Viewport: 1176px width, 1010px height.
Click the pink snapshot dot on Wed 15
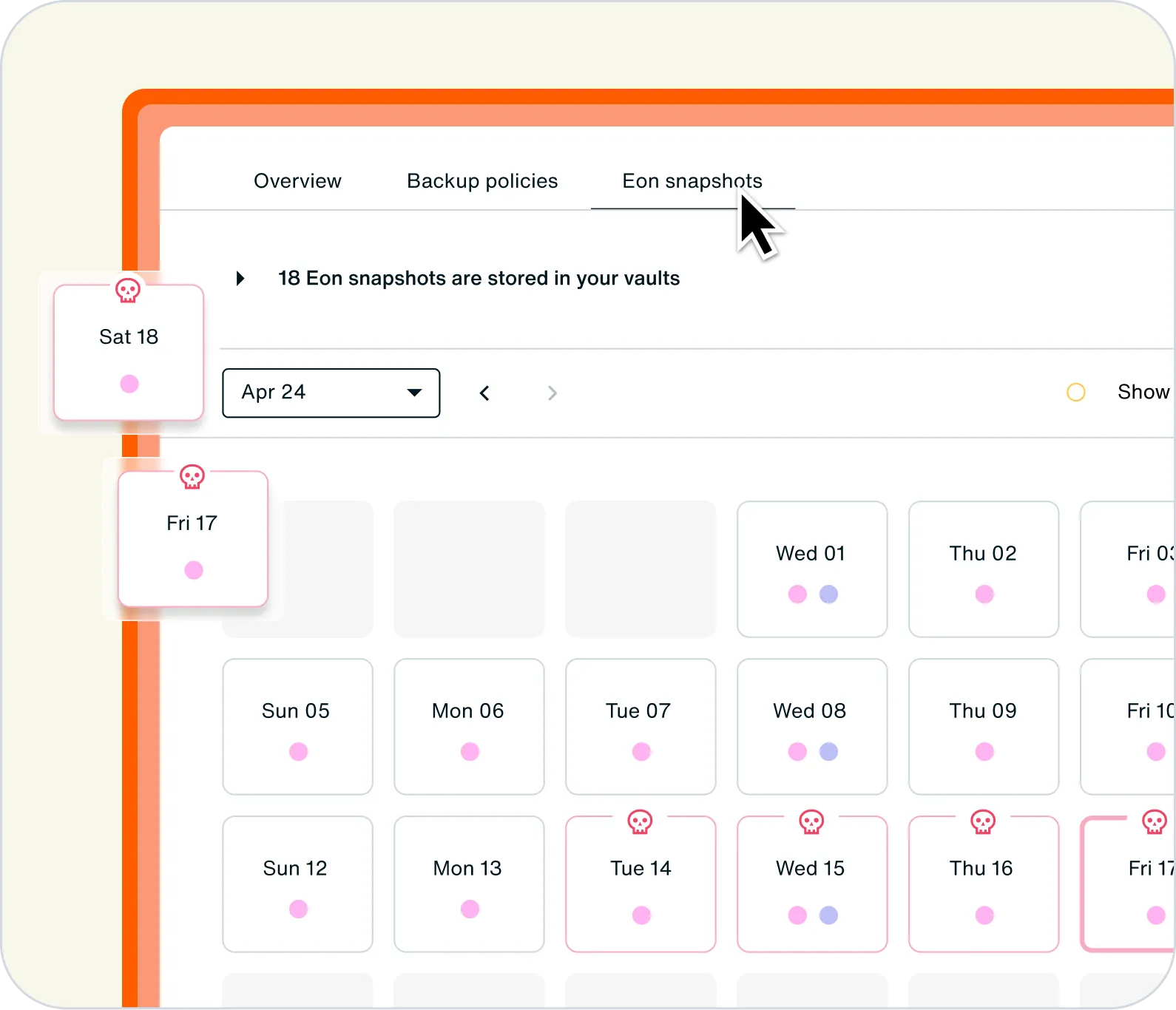pos(797,915)
